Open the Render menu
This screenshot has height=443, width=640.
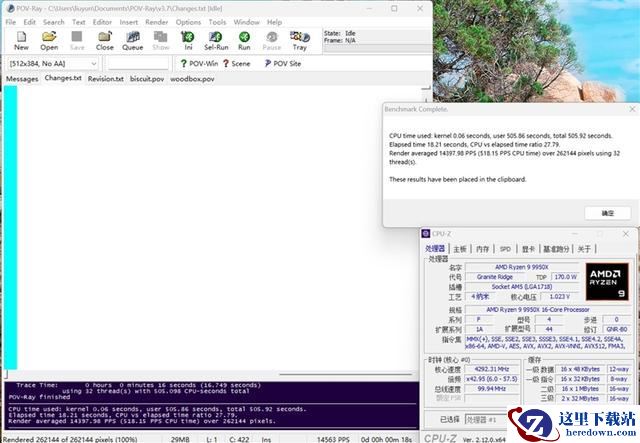click(x=157, y=22)
